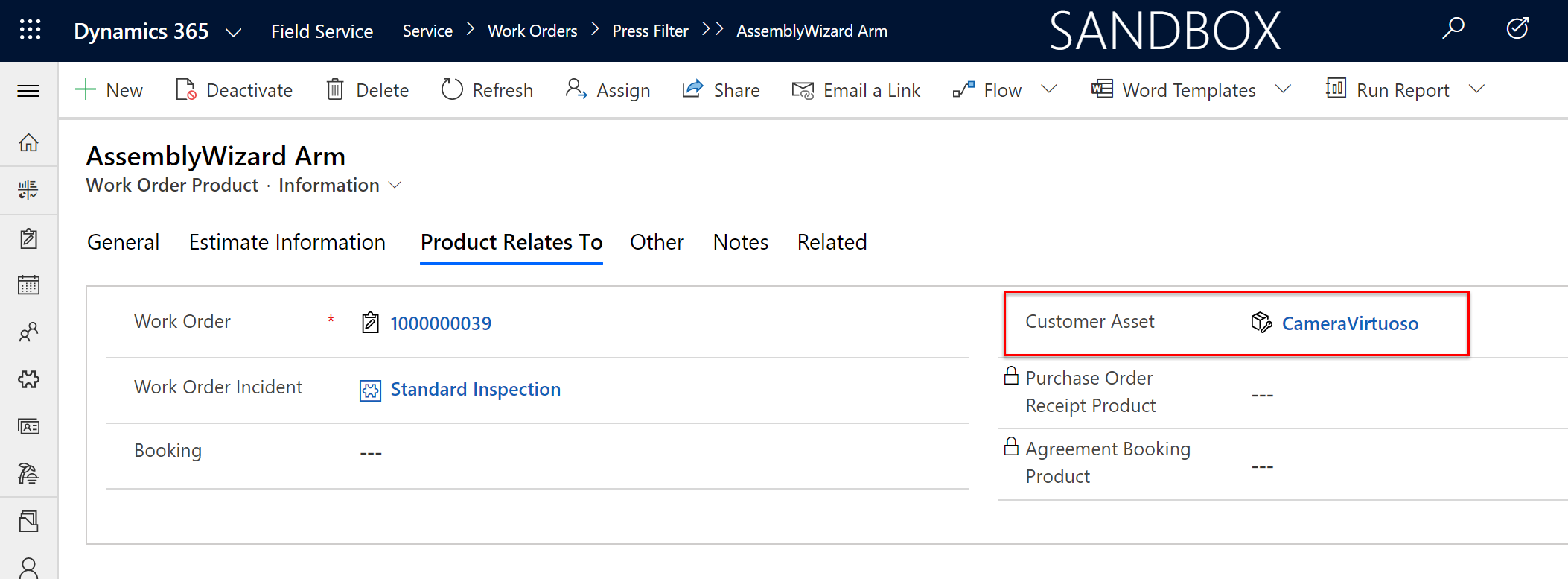Click Purchase Order Receipt Product value
Screen dimensions: 1568x579
pos(1262,395)
